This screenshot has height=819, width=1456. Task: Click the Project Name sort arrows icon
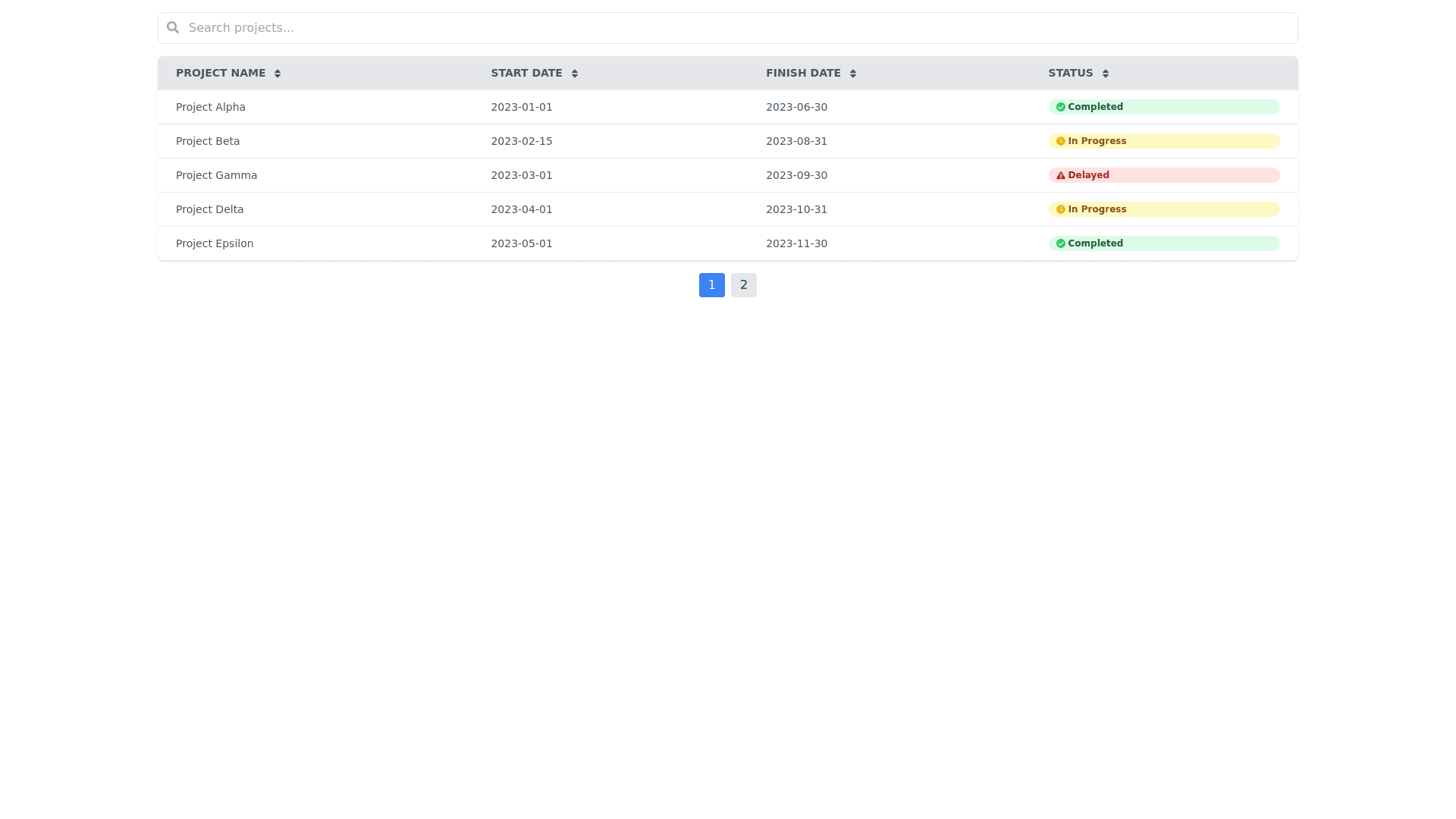tap(278, 74)
